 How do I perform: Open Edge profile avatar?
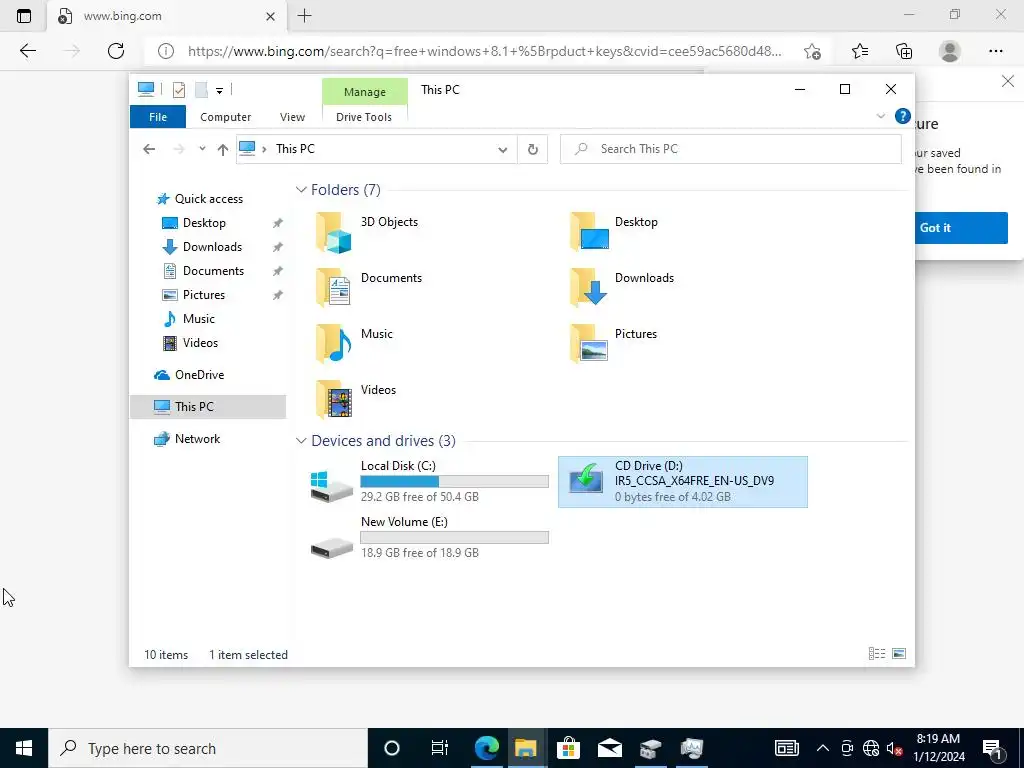(x=950, y=51)
